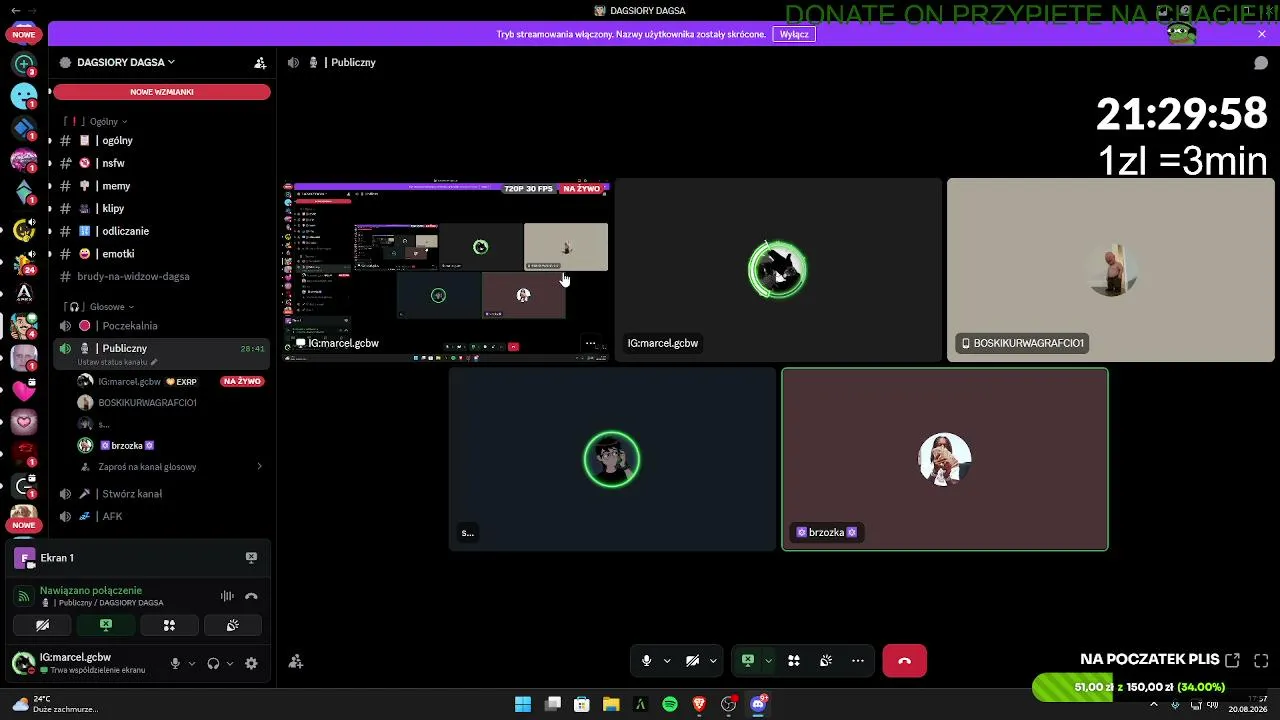Open the Stwórz kanał voice channel
Viewport: 1280px width, 720px height.
(162, 494)
